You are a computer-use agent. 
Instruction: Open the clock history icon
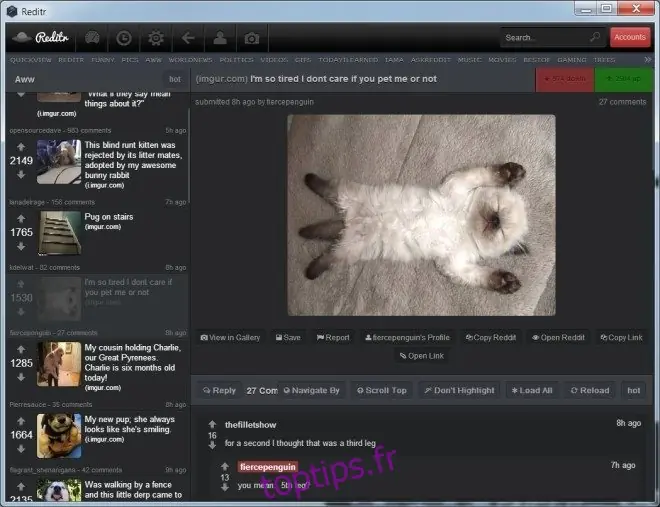[124, 38]
